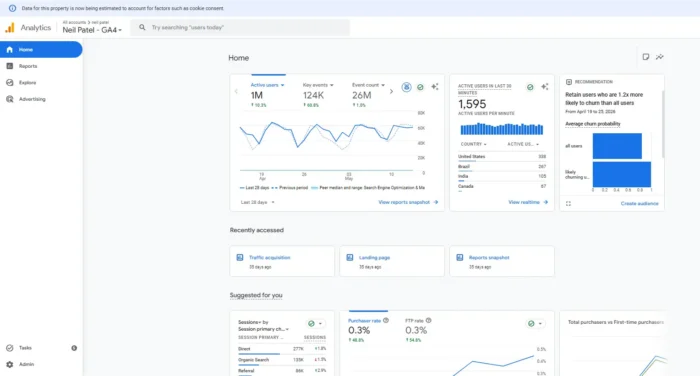Toggle the peer benchmarking icon on overview card
The image size is (700, 376).
point(406,87)
